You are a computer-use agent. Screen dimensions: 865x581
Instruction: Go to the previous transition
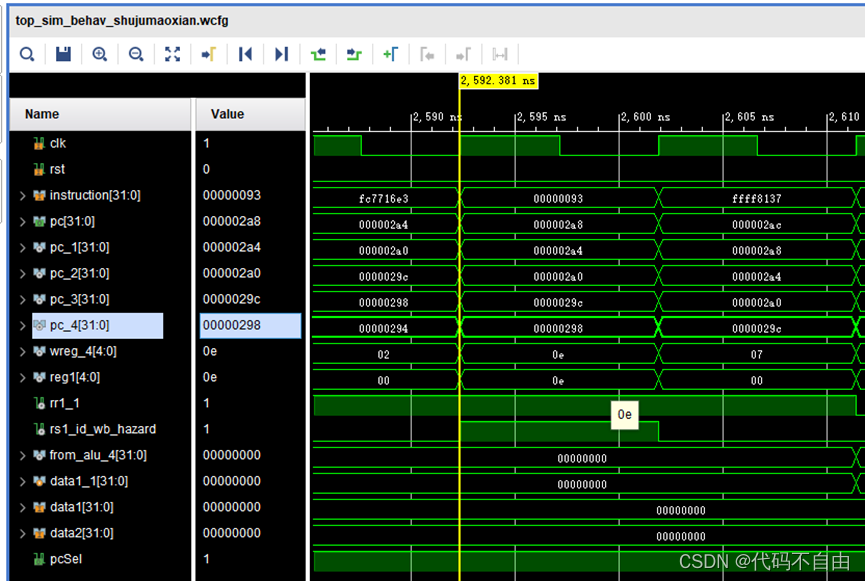click(318, 54)
